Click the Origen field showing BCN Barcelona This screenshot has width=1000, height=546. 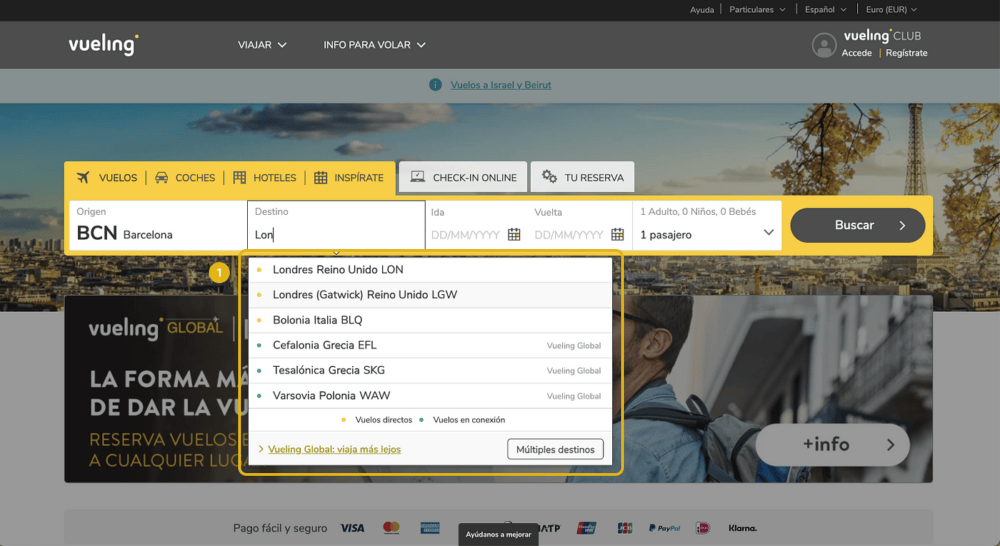[x=158, y=225]
